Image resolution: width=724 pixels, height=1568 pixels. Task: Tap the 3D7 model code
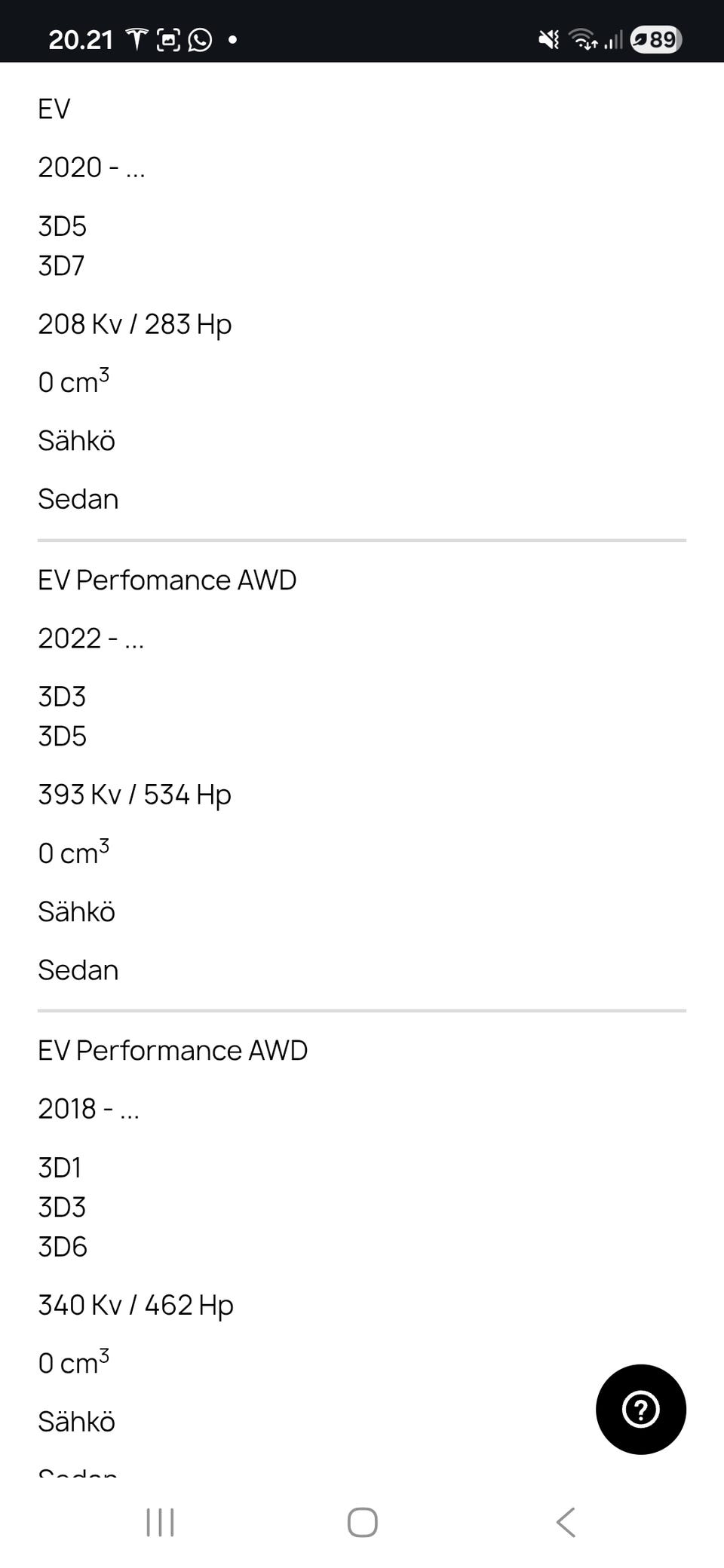pos(61,265)
